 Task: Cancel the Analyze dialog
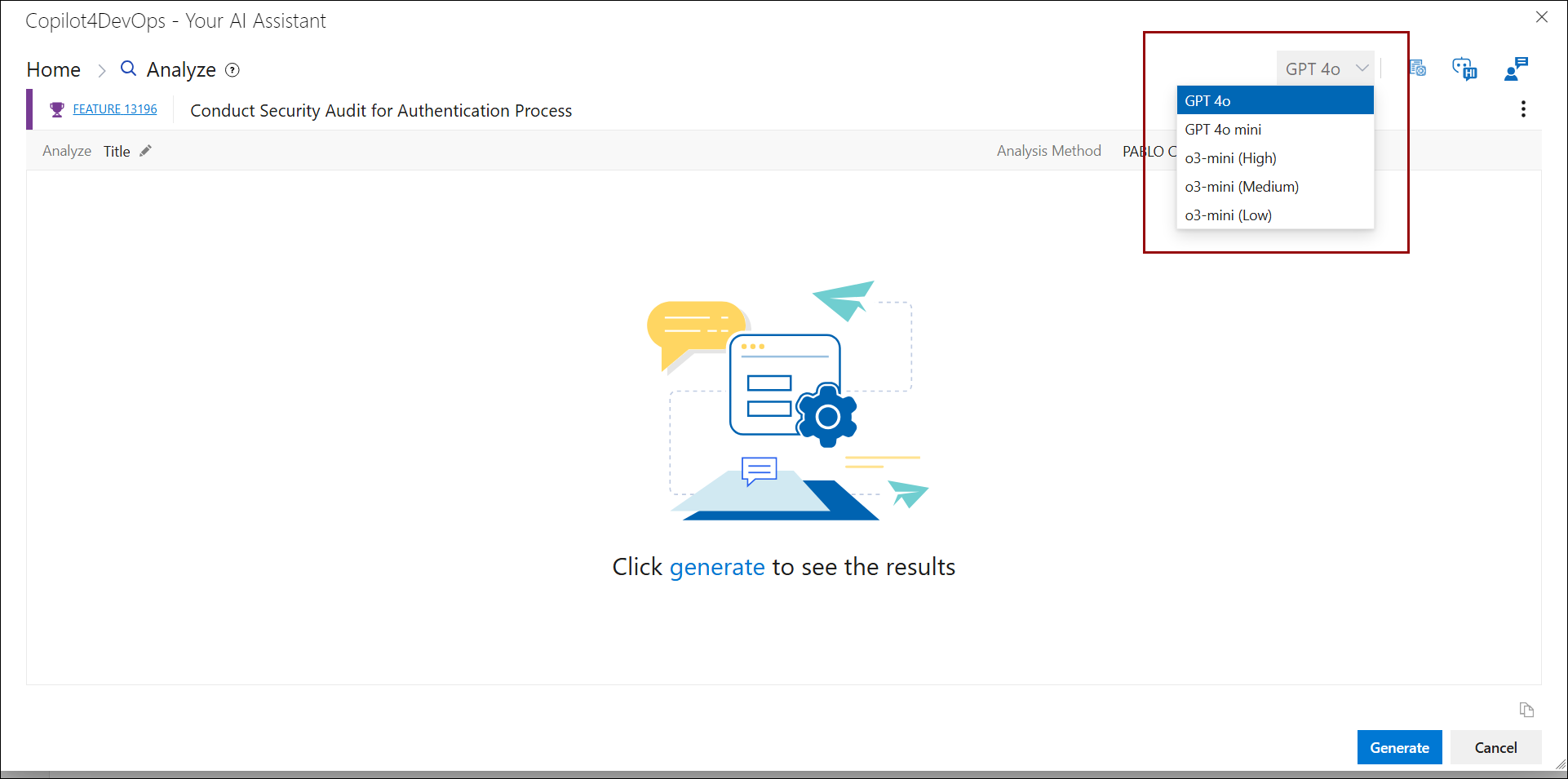[1495, 747]
